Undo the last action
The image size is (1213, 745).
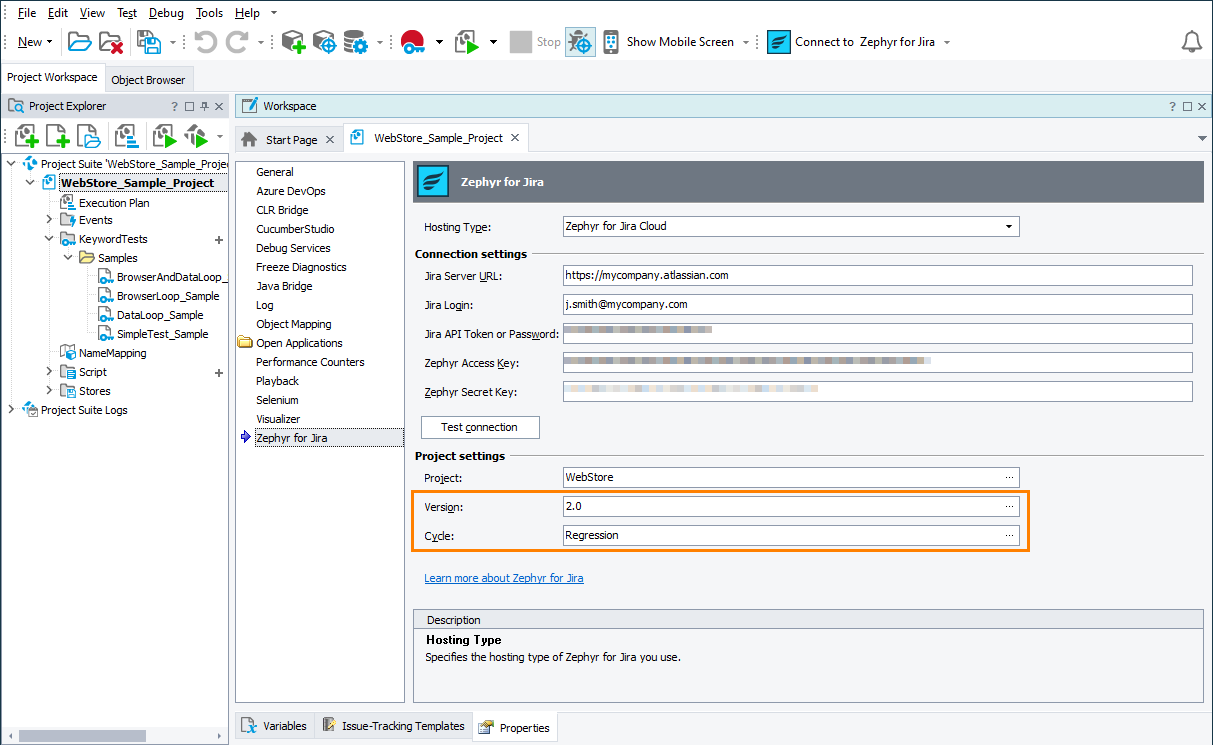click(x=205, y=41)
